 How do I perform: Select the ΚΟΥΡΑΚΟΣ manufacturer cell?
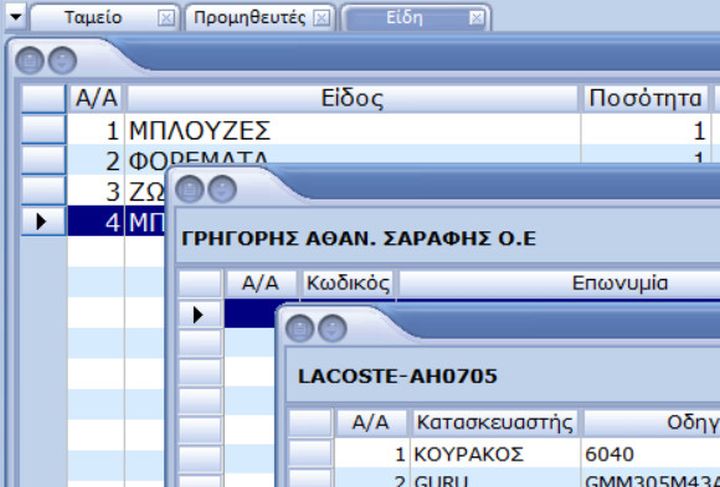point(495,454)
